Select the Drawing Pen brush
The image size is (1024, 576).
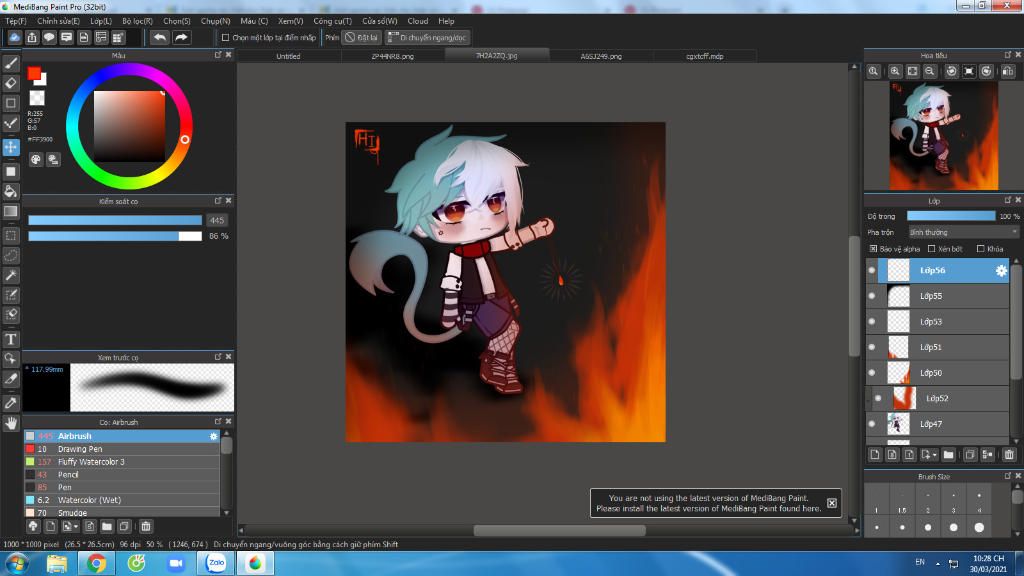[x=121, y=449]
